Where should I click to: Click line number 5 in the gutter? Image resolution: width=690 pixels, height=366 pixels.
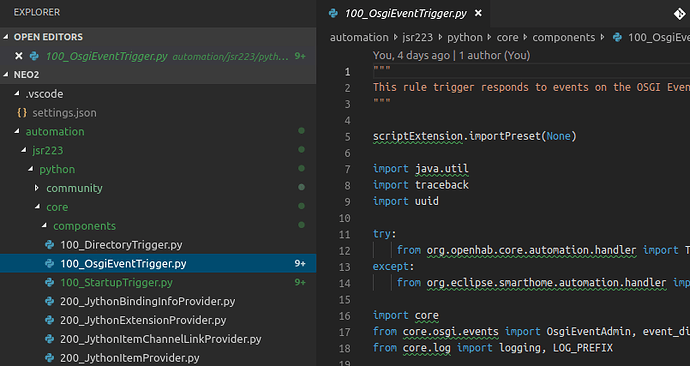pos(347,137)
